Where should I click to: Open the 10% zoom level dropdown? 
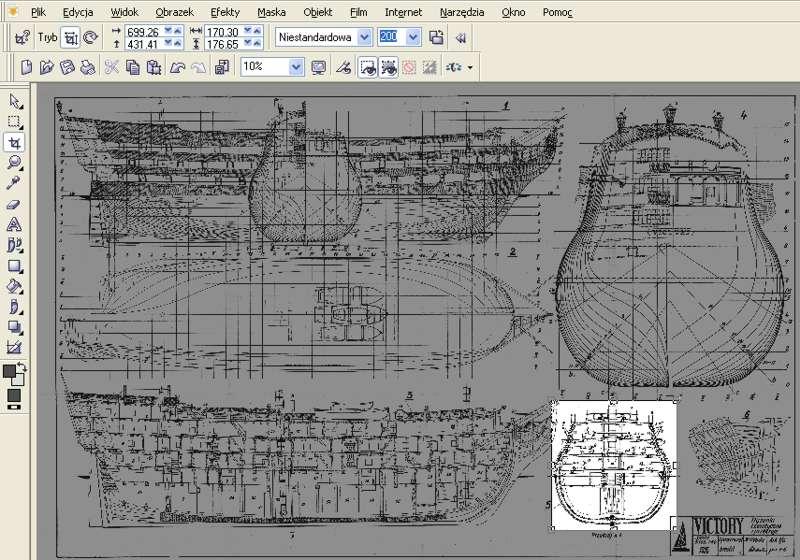296,67
